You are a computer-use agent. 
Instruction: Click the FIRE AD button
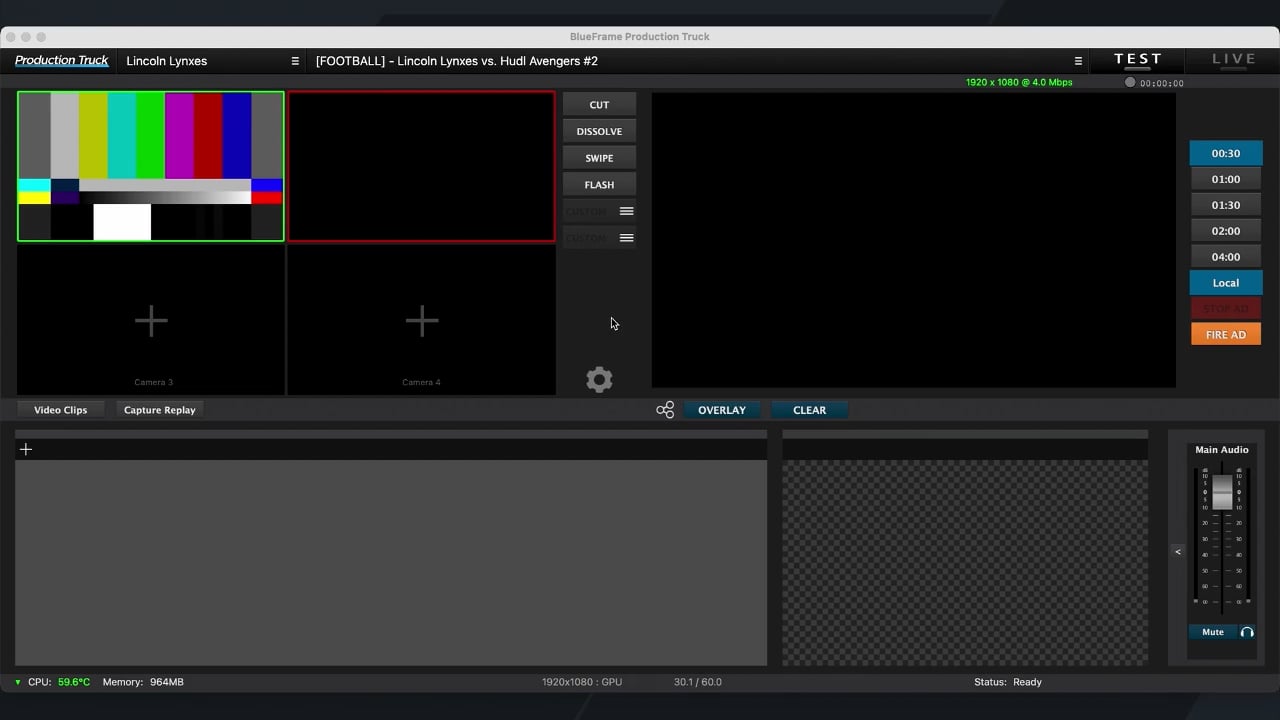tap(1226, 334)
